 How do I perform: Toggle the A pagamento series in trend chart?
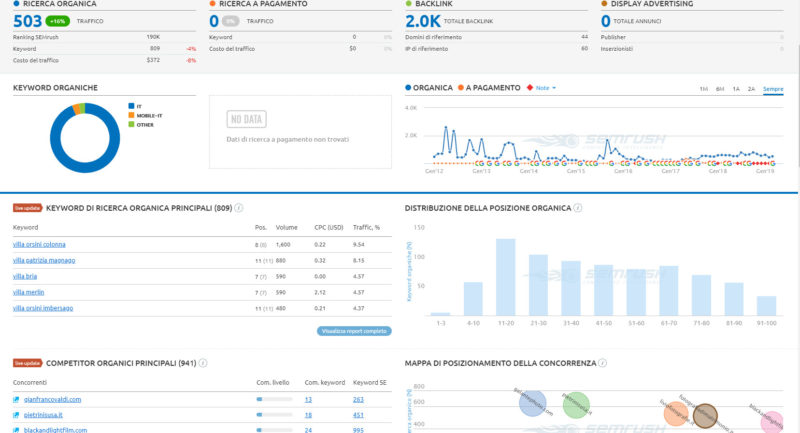[489, 88]
